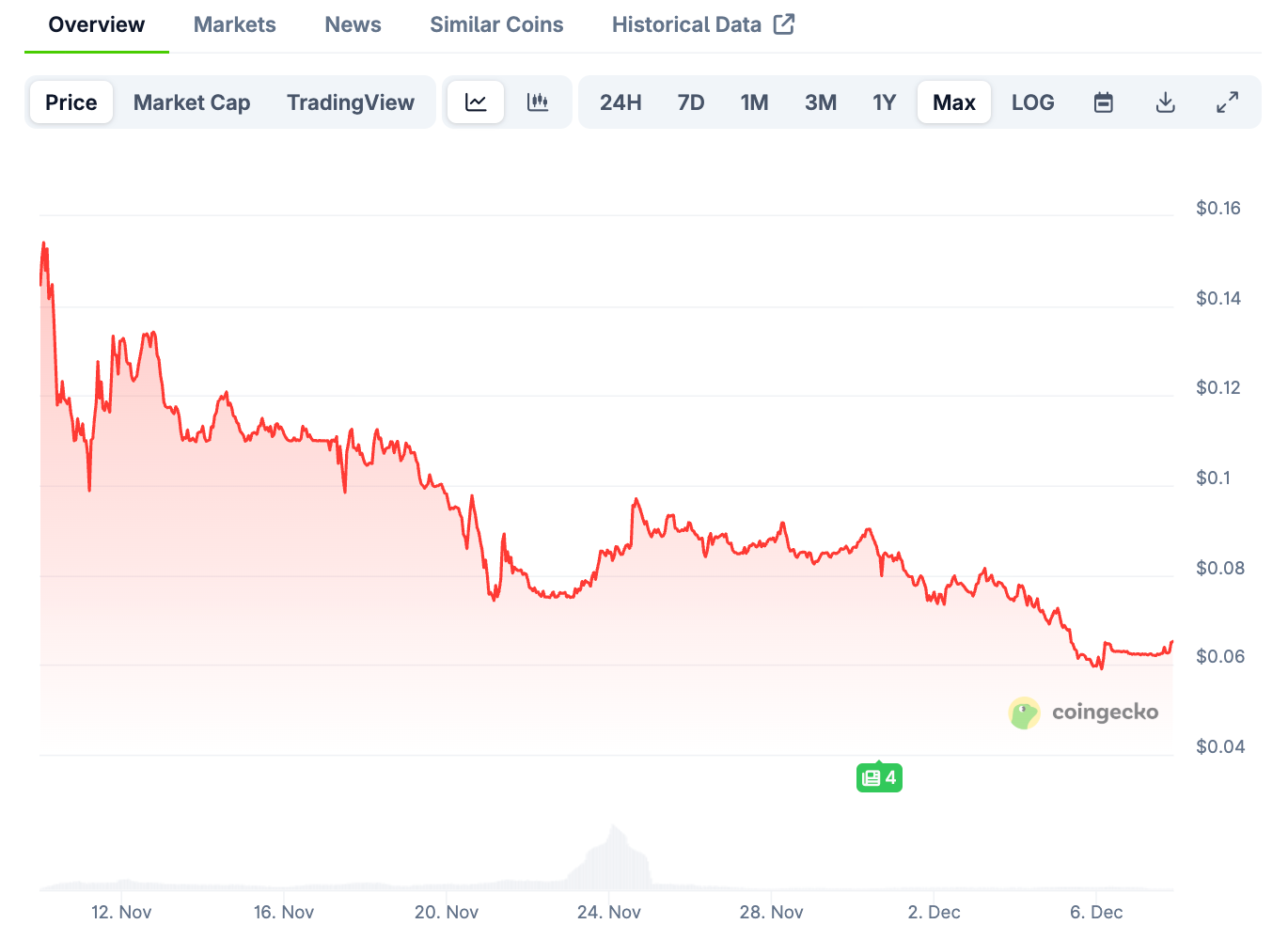Download the chart data

[x=1165, y=102]
